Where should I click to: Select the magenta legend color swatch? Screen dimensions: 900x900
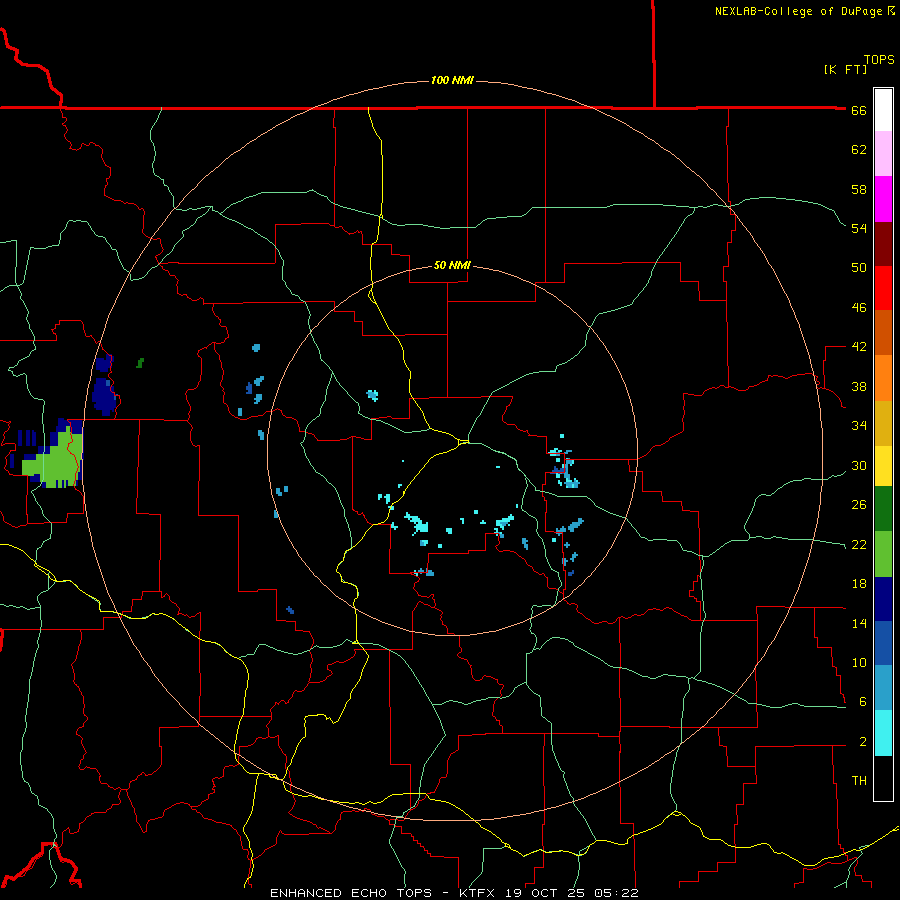[x=883, y=199]
